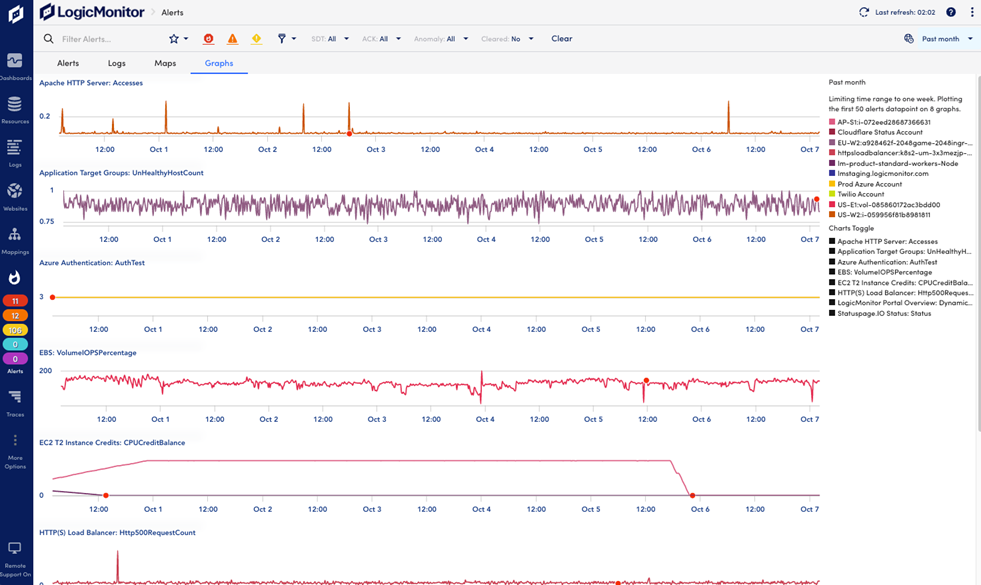Viewport: 981px width, 585px height.
Task: Open Dashboards from the sidebar
Action: click(x=15, y=66)
